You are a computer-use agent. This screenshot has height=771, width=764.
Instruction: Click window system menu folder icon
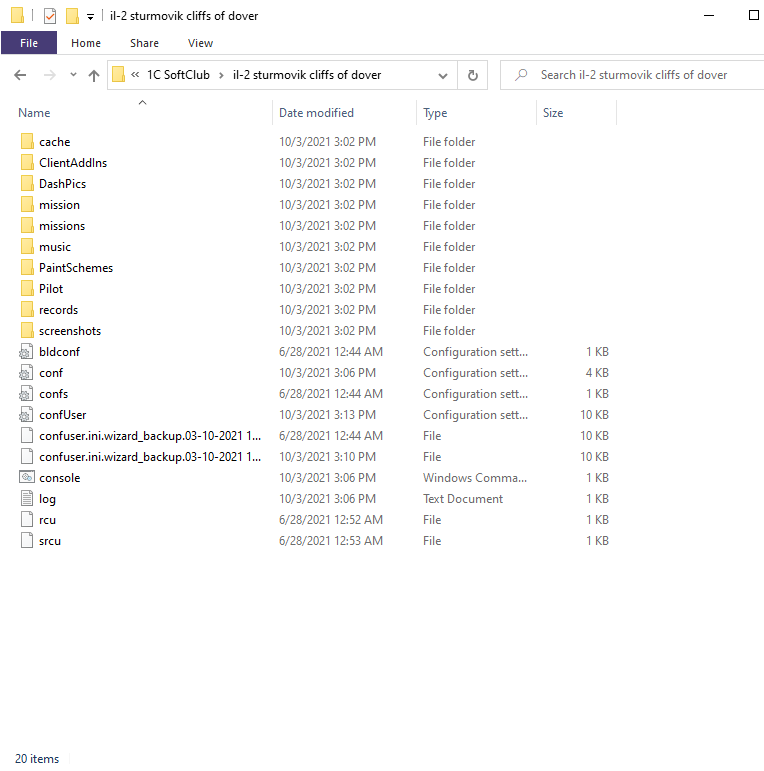[17, 15]
